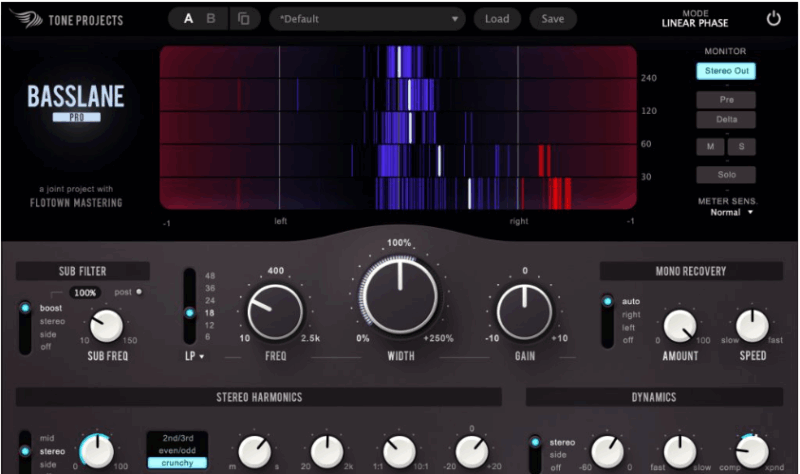800x474 pixels.
Task: Click the comp to xpnd knob
Action: point(752,452)
